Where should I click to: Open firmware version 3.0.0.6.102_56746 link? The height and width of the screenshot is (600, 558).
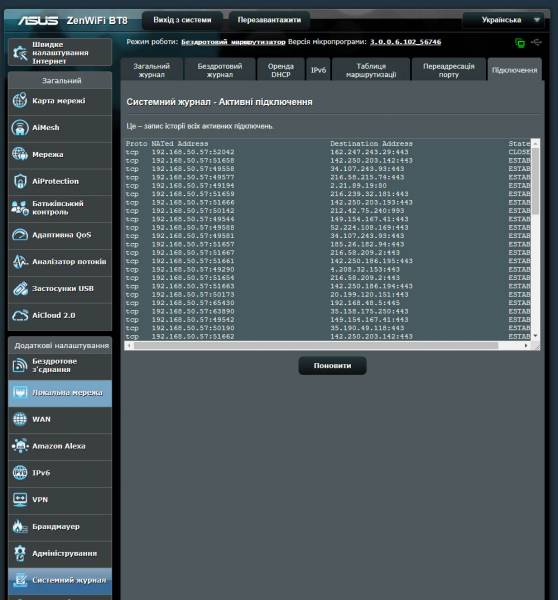405,42
